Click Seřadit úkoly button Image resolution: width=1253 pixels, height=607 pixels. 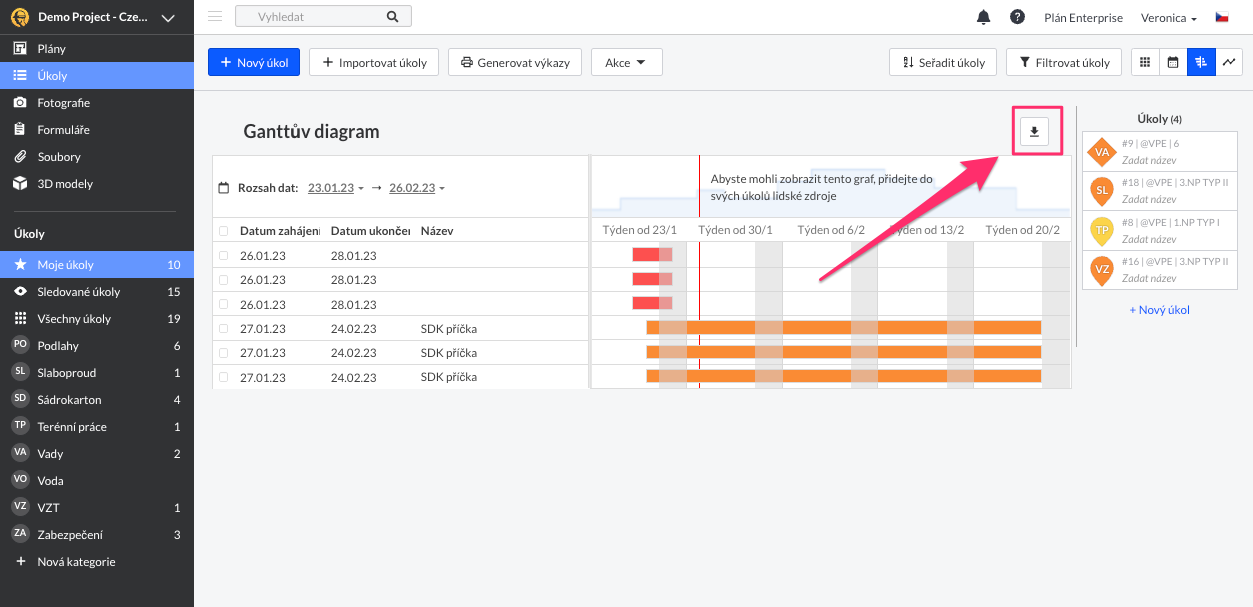point(943,62)
